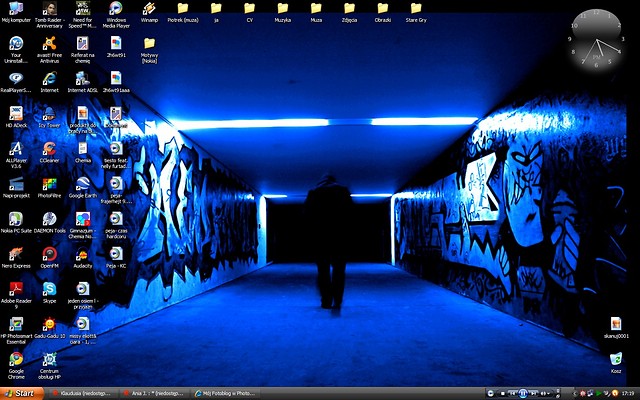Open the peja - czas hardcoru file
This screenshot has width=640, height=400.
pos(116,225)
